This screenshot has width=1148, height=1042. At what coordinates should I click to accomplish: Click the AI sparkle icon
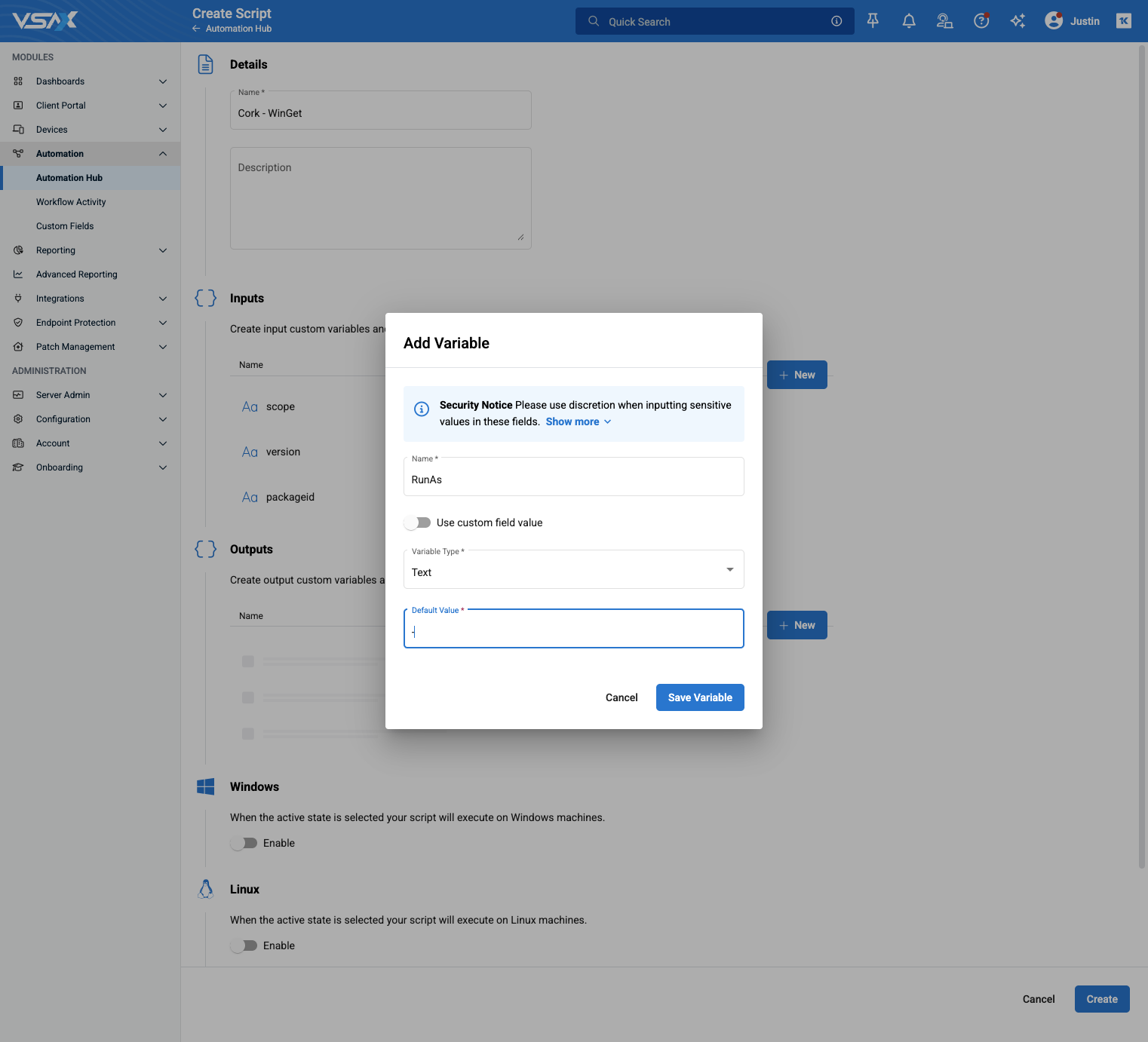[1018, 21]
